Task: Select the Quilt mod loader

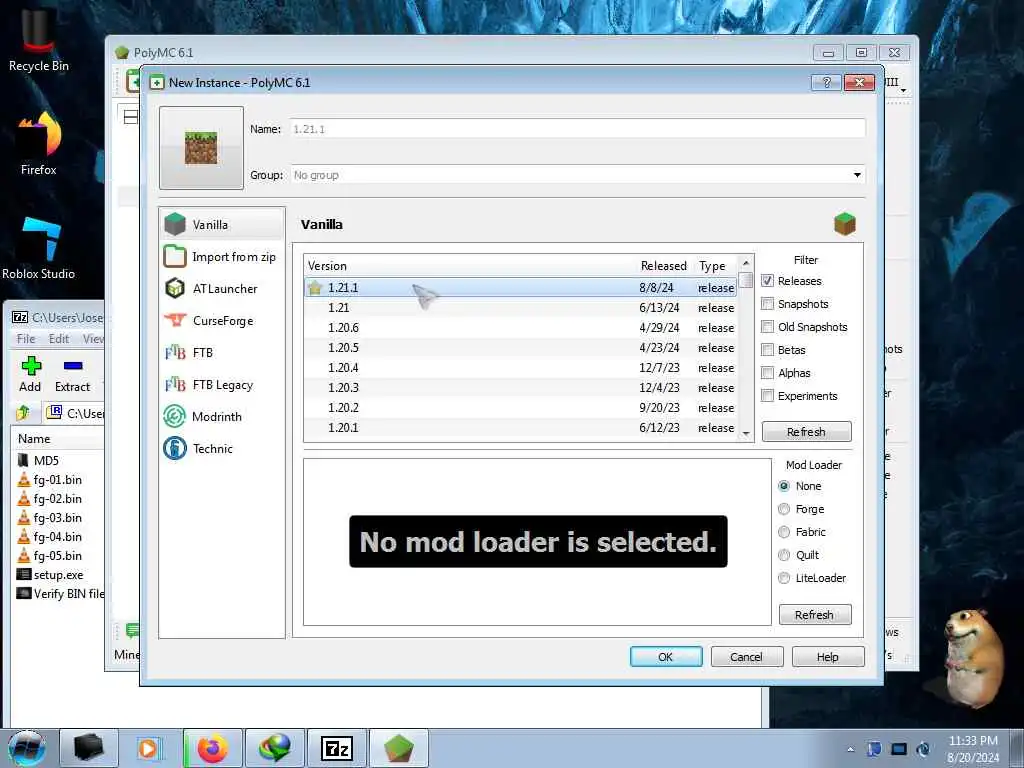Action: 784,555
